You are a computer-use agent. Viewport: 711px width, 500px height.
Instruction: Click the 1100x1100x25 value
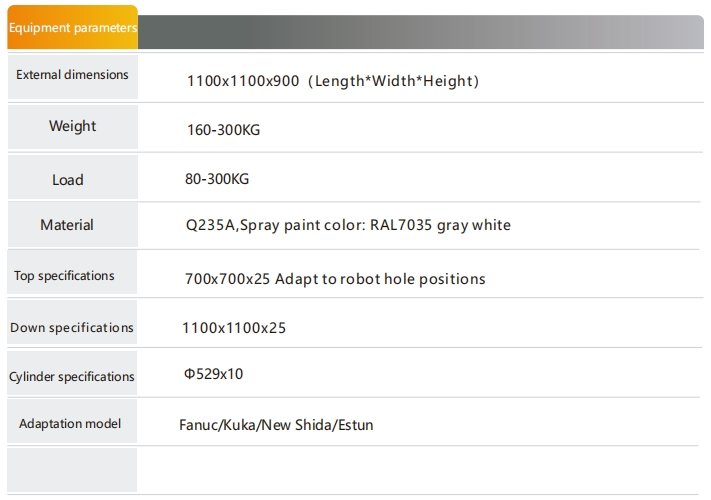click(234, 328)
